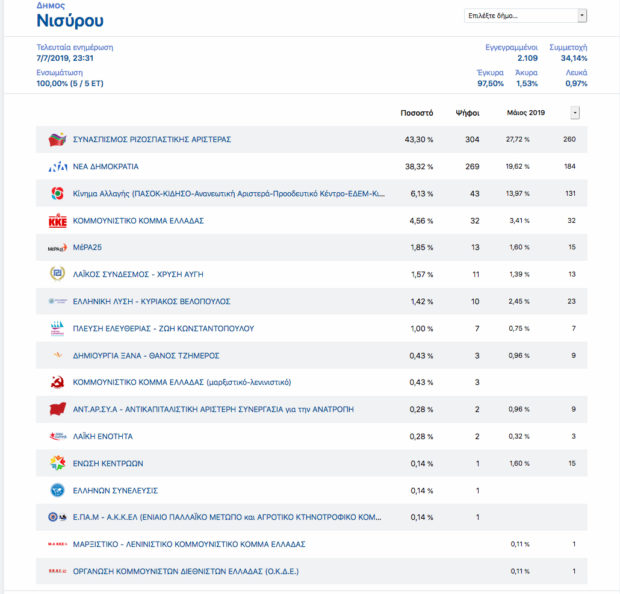The width and height of the screenshot is (620, 594).
Task: Click the Έγκυρα value 97,50%
Action: point(490,83)
